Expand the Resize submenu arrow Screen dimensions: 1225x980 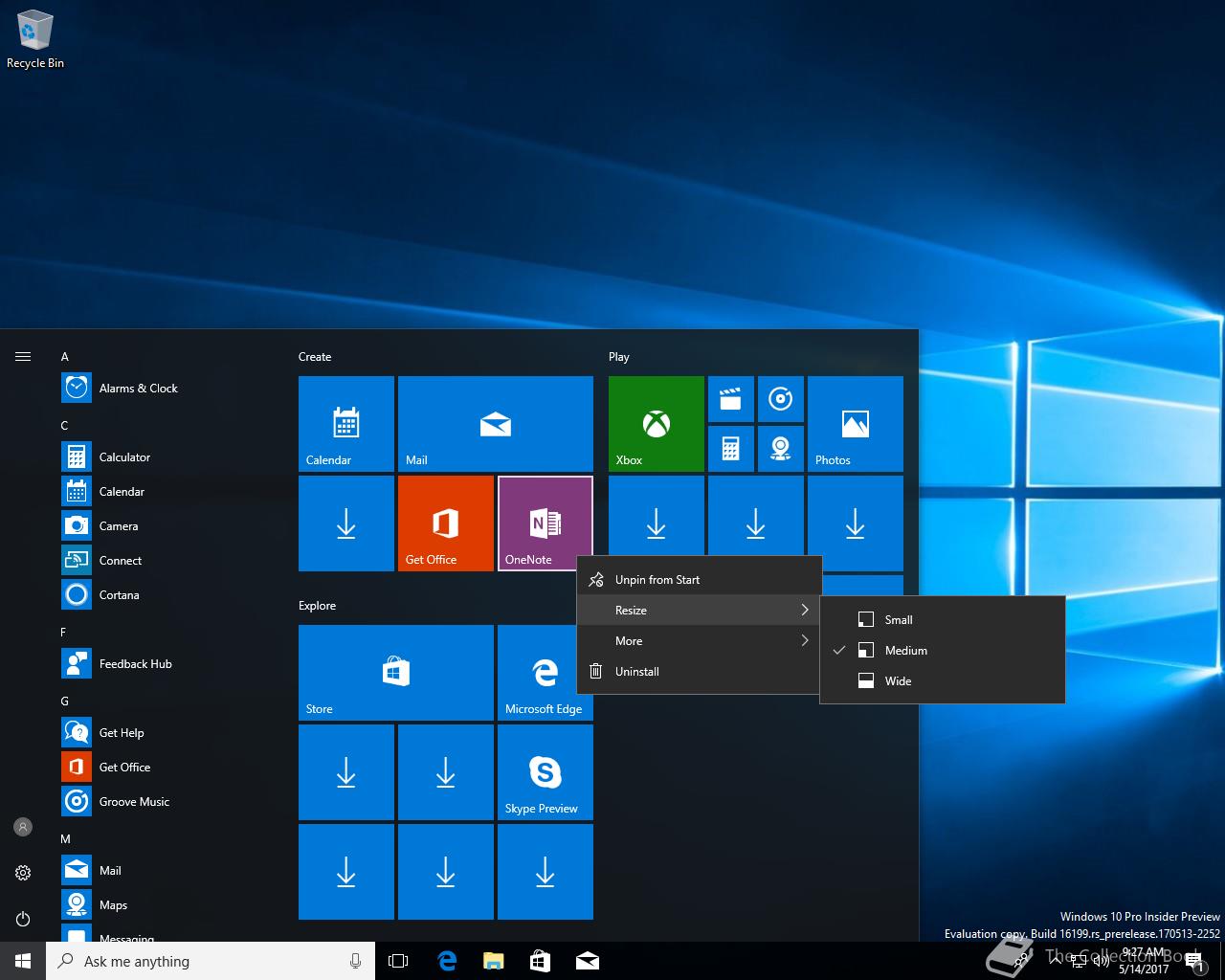(x=805, y=611)
